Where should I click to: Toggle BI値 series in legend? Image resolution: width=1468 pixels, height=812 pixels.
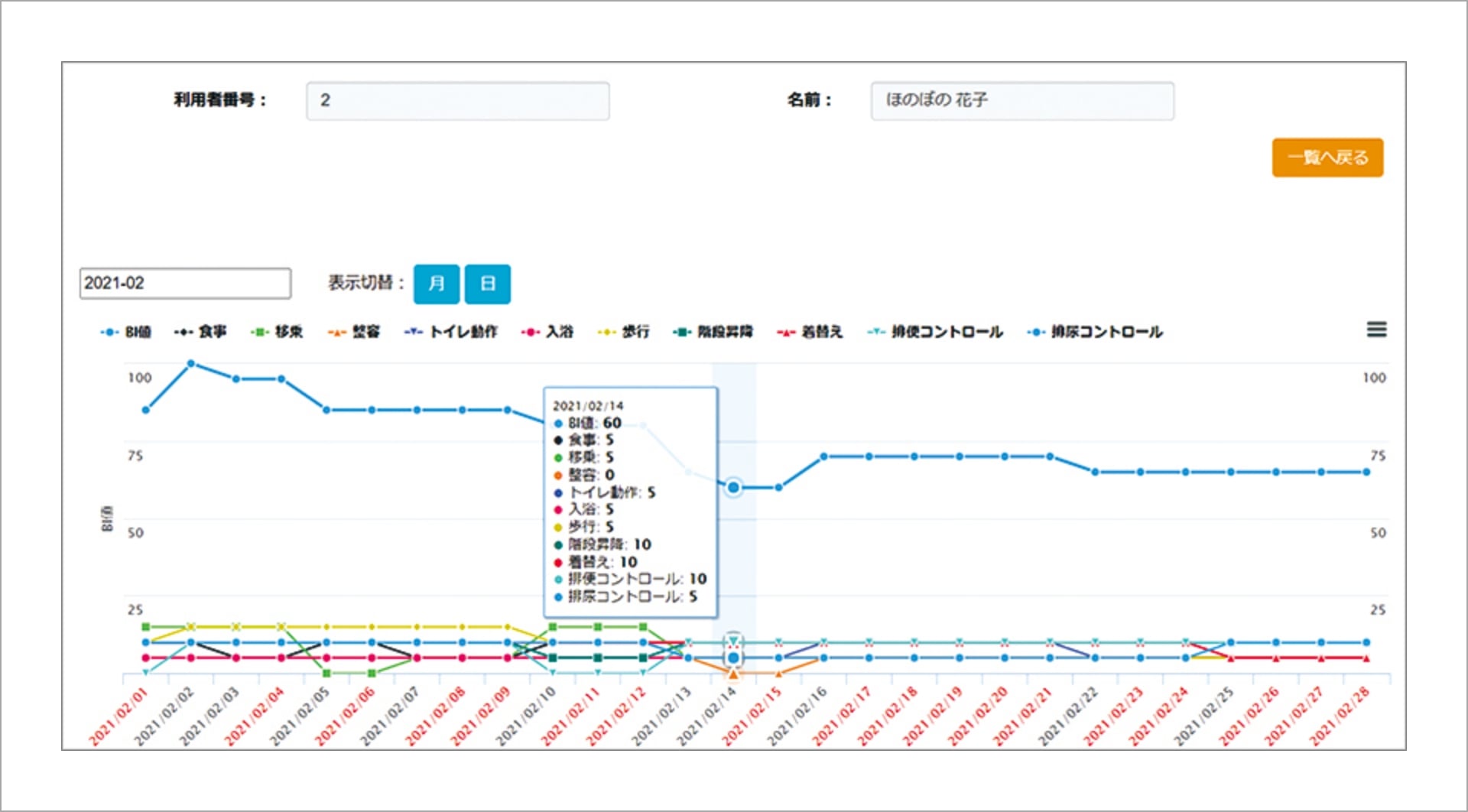coord(127,332)
